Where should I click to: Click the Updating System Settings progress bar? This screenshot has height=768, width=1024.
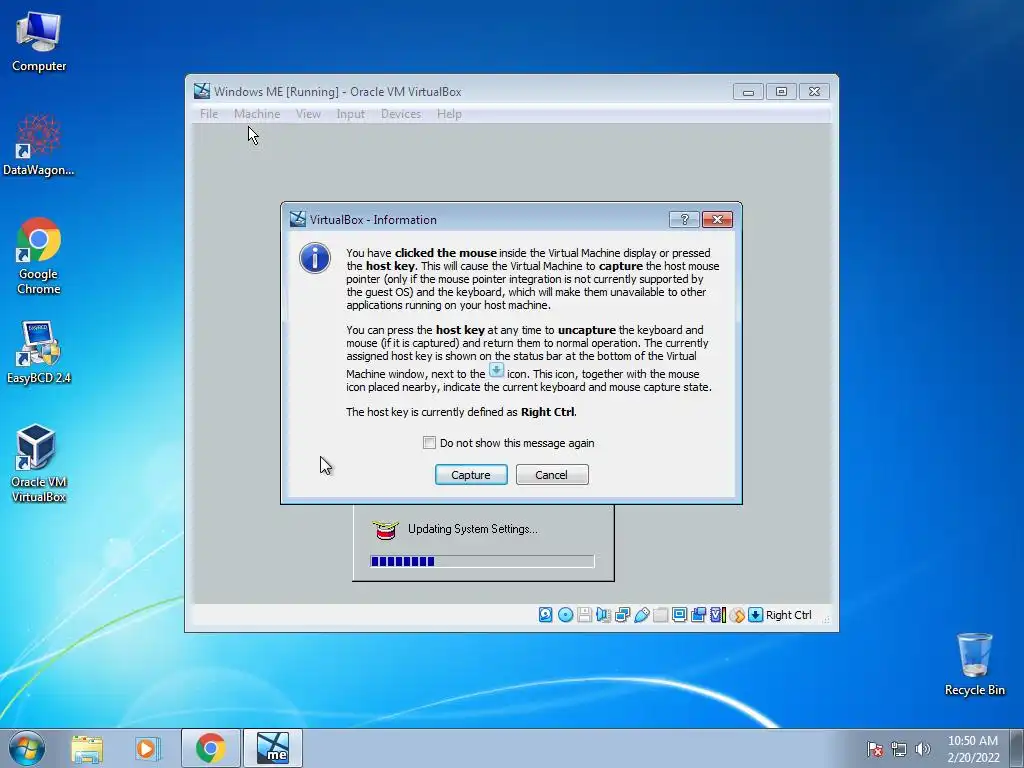[482, 561]
